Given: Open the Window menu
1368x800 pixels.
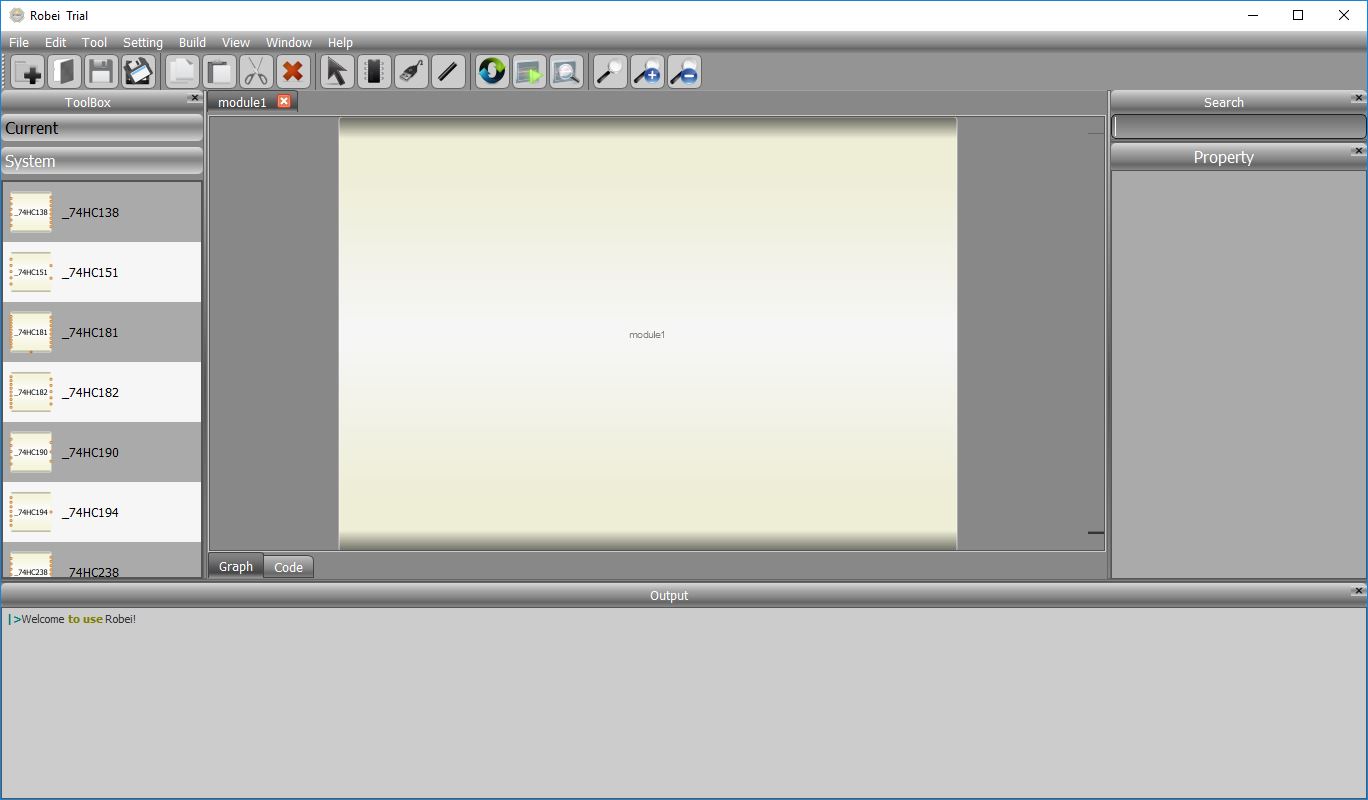Looking at the screenshot, I should pyautogui.click(x=289, y=42).
